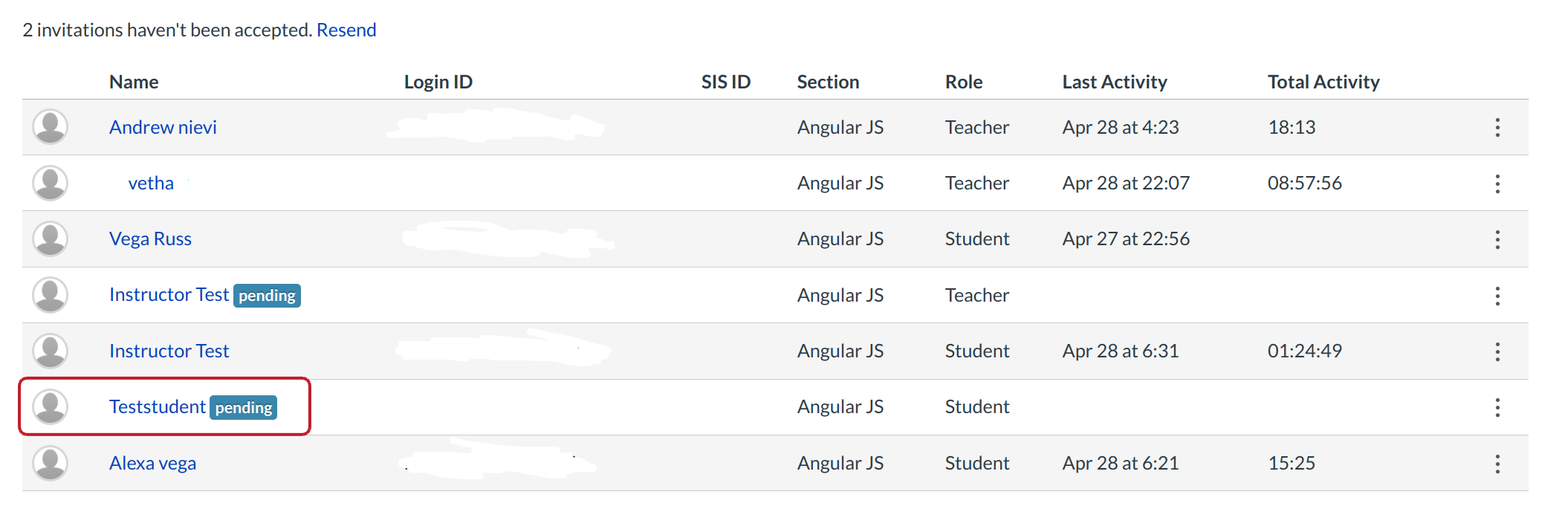Click the pending badge beside Teststudent
This screenshot has height=532, width=1568.
(244, 408)
